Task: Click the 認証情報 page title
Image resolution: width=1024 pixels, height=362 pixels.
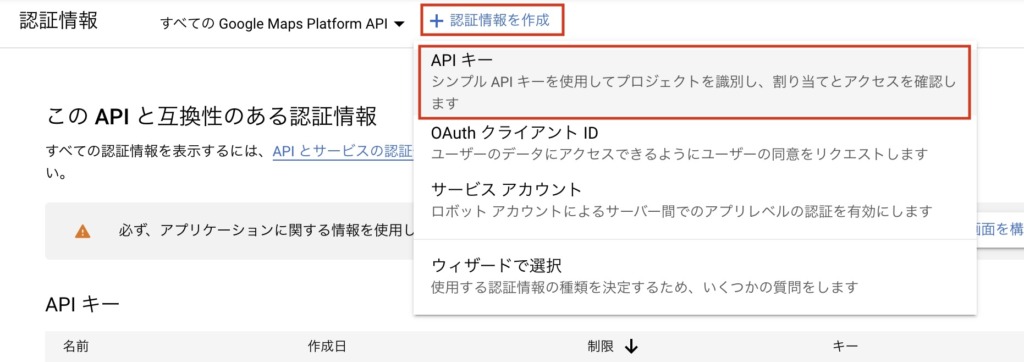Action: 59,20
